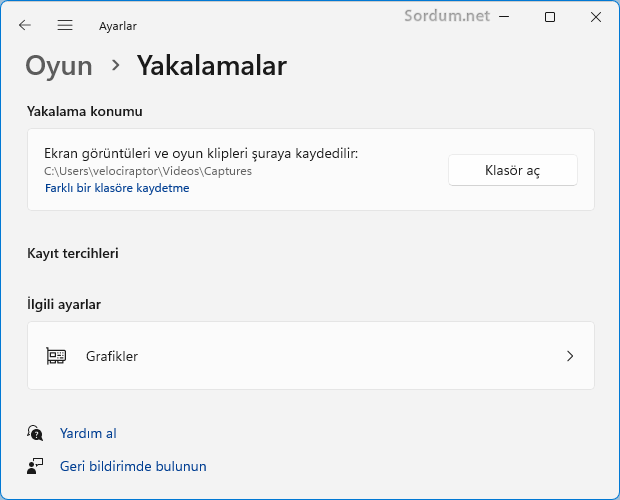Open the Yardım al link

88,433
